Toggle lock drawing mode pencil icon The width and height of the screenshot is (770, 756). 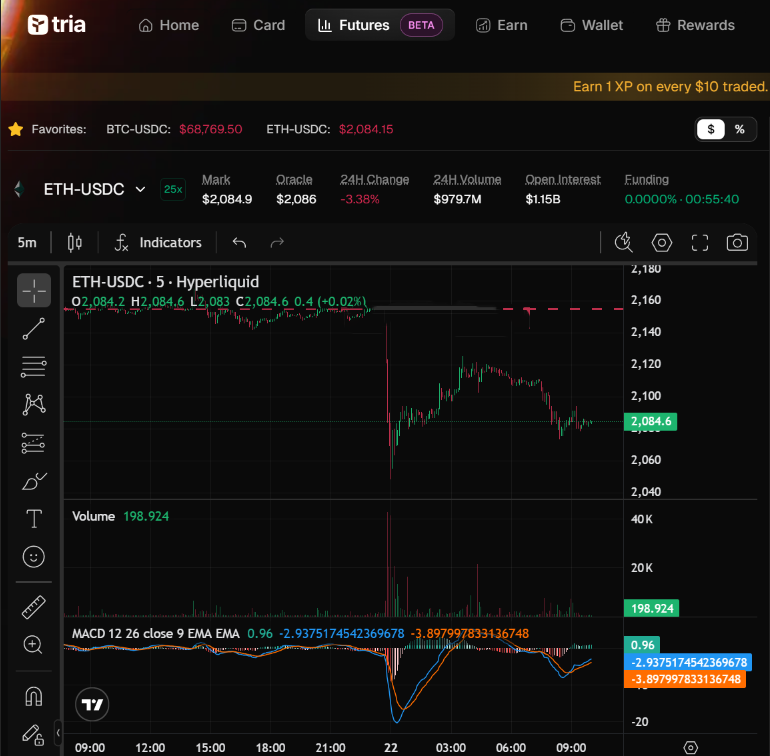34,735
